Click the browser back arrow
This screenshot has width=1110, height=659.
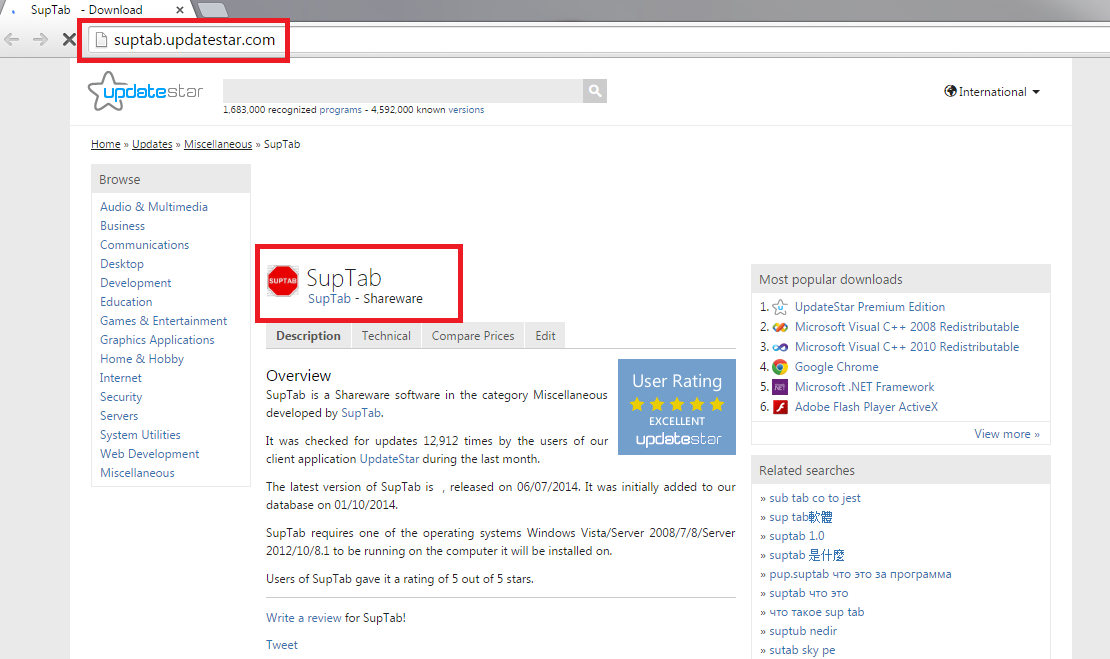pyautogui.click(x=12, y=40)
